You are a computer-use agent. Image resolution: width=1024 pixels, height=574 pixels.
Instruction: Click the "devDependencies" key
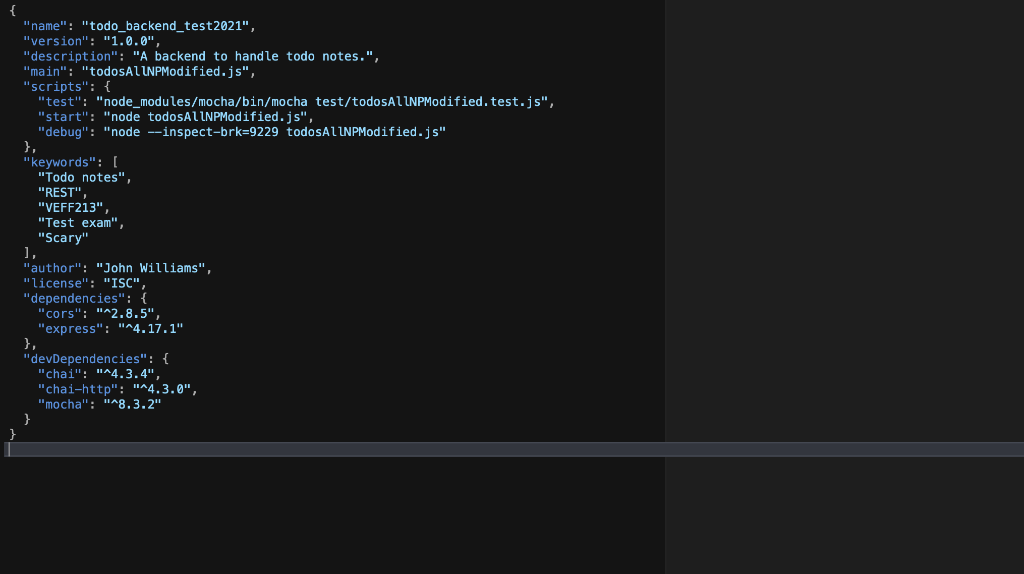pyautogui.click(x=86, y=359)
